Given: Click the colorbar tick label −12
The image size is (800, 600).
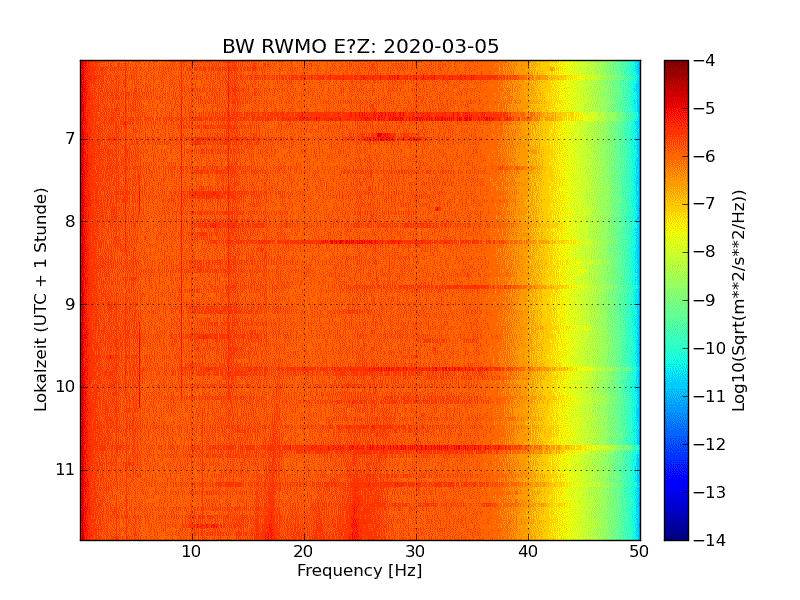Looking at the screenshot, I should tap(710, 444).
